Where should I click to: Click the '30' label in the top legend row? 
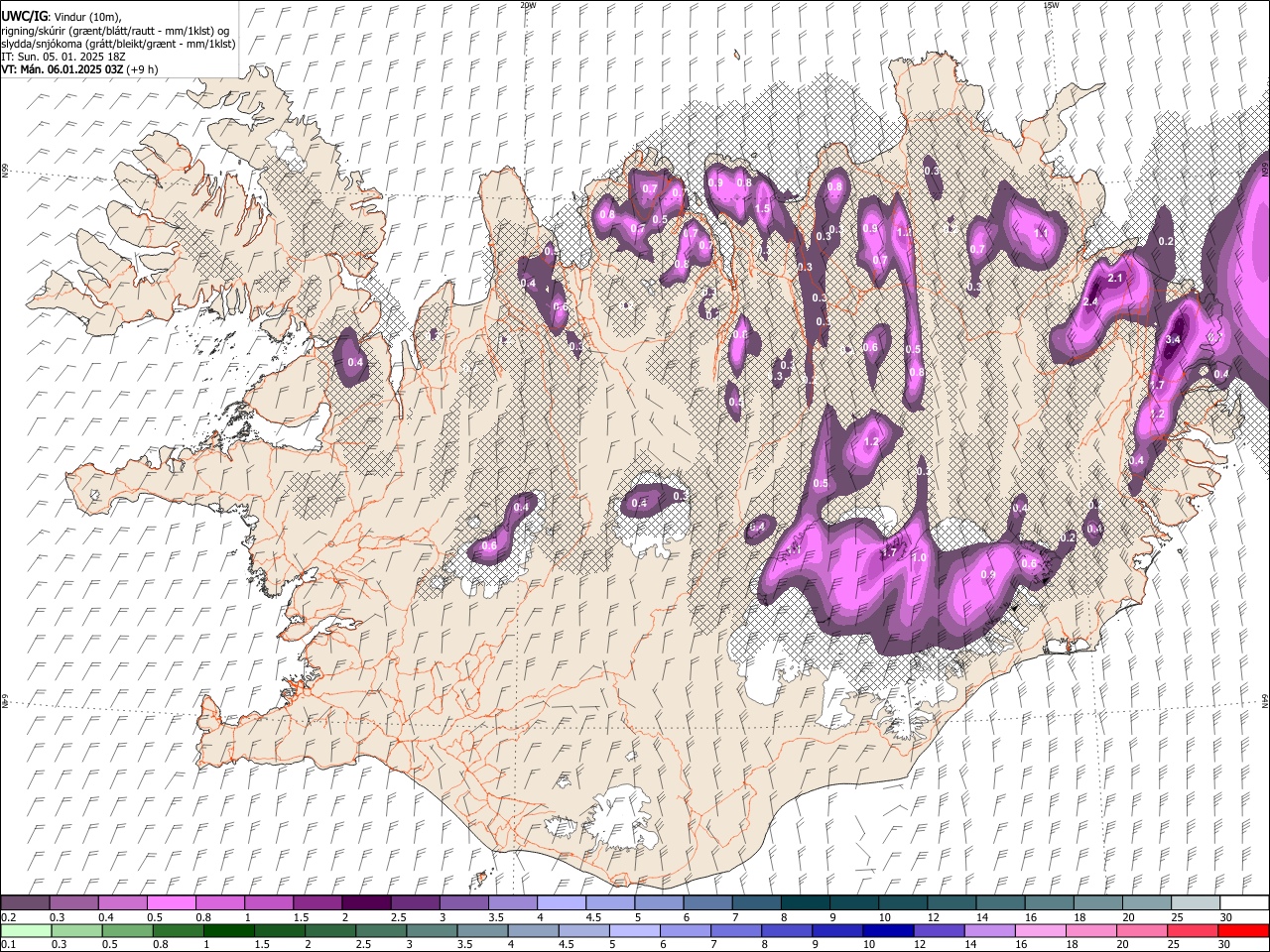pos(1225,917)
